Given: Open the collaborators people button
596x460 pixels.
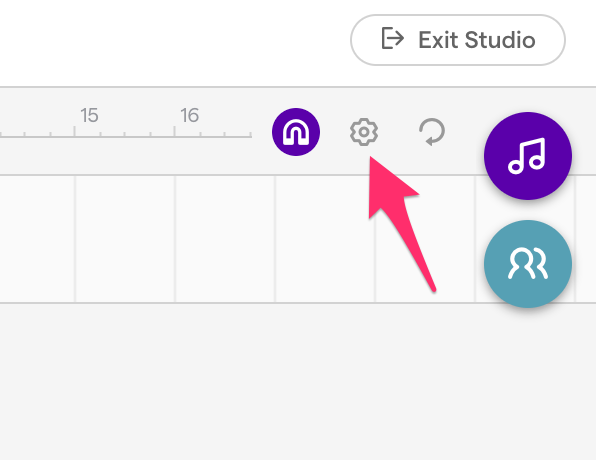Looking at the screenshot, I should (528, 264).
